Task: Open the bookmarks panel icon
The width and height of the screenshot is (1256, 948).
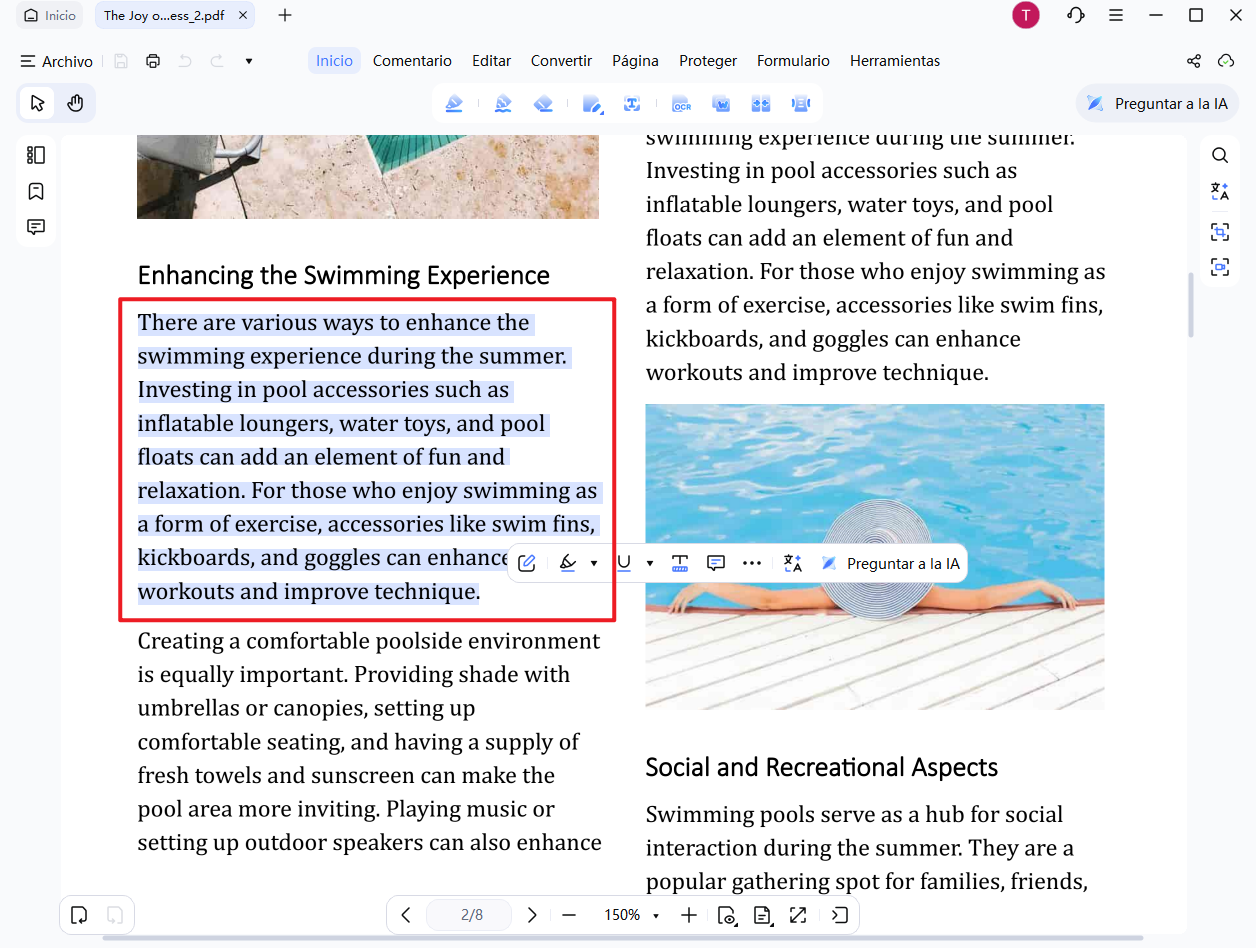Action: coord(36,191)
